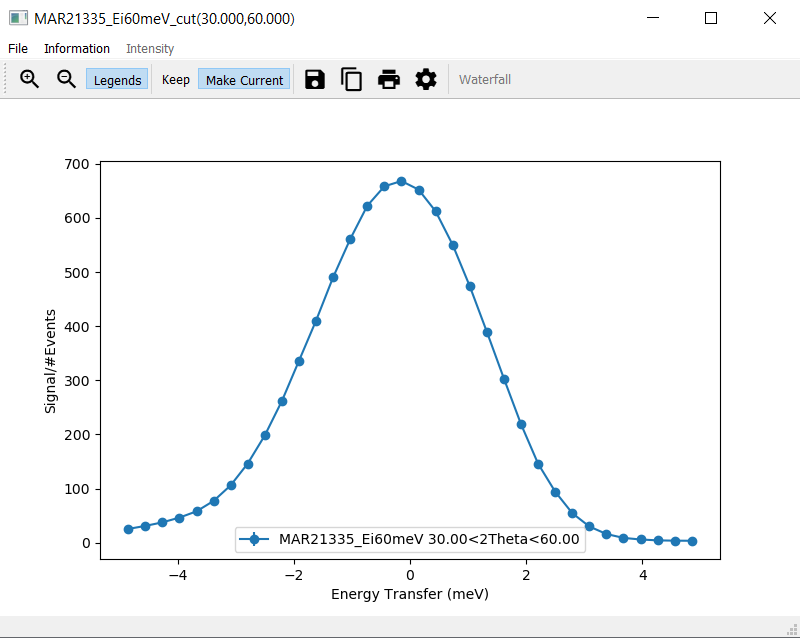Maximize the plot window

click(711, 18)
